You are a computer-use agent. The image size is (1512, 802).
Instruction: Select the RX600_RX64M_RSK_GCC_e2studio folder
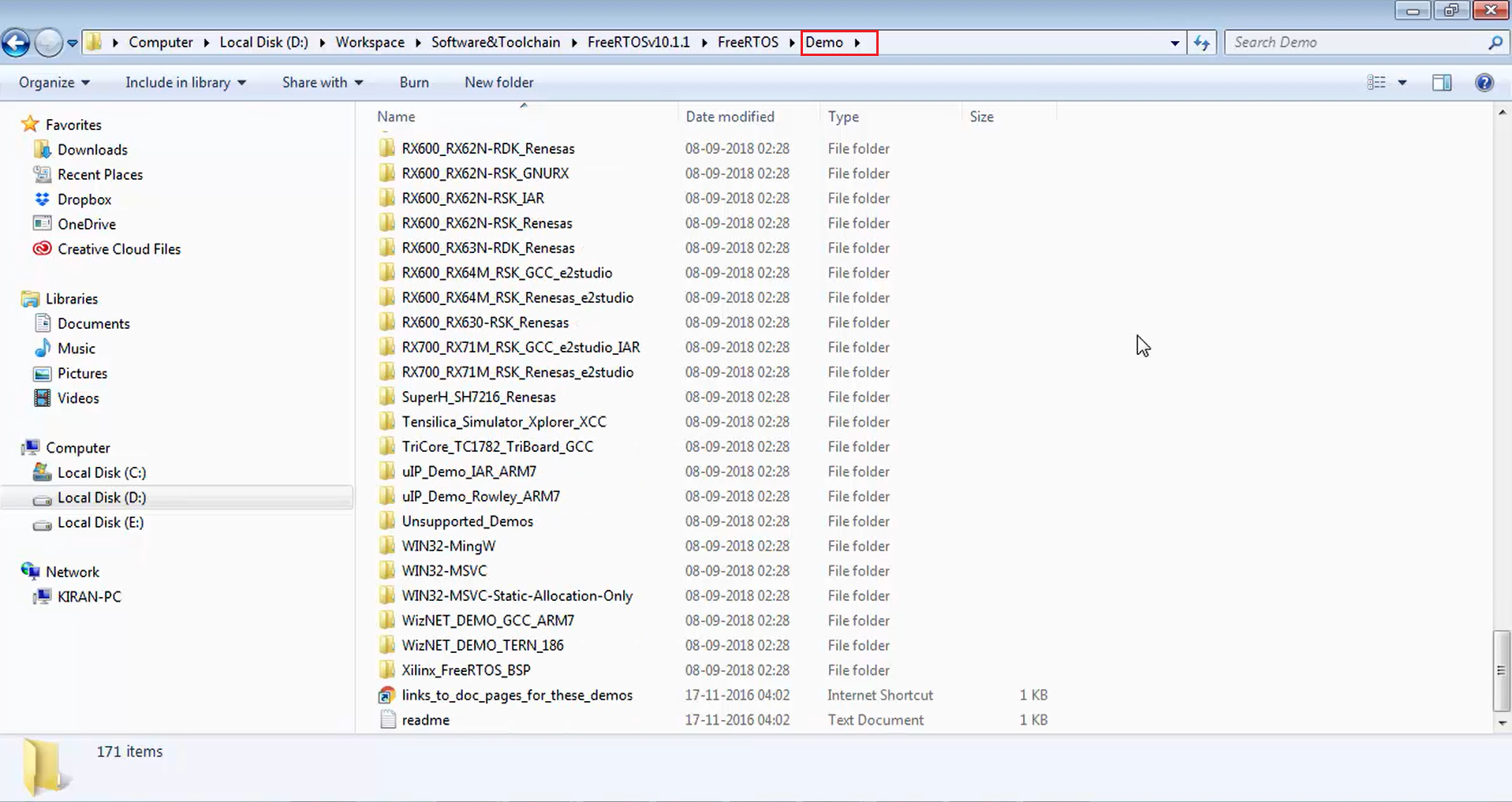[506, 273]
